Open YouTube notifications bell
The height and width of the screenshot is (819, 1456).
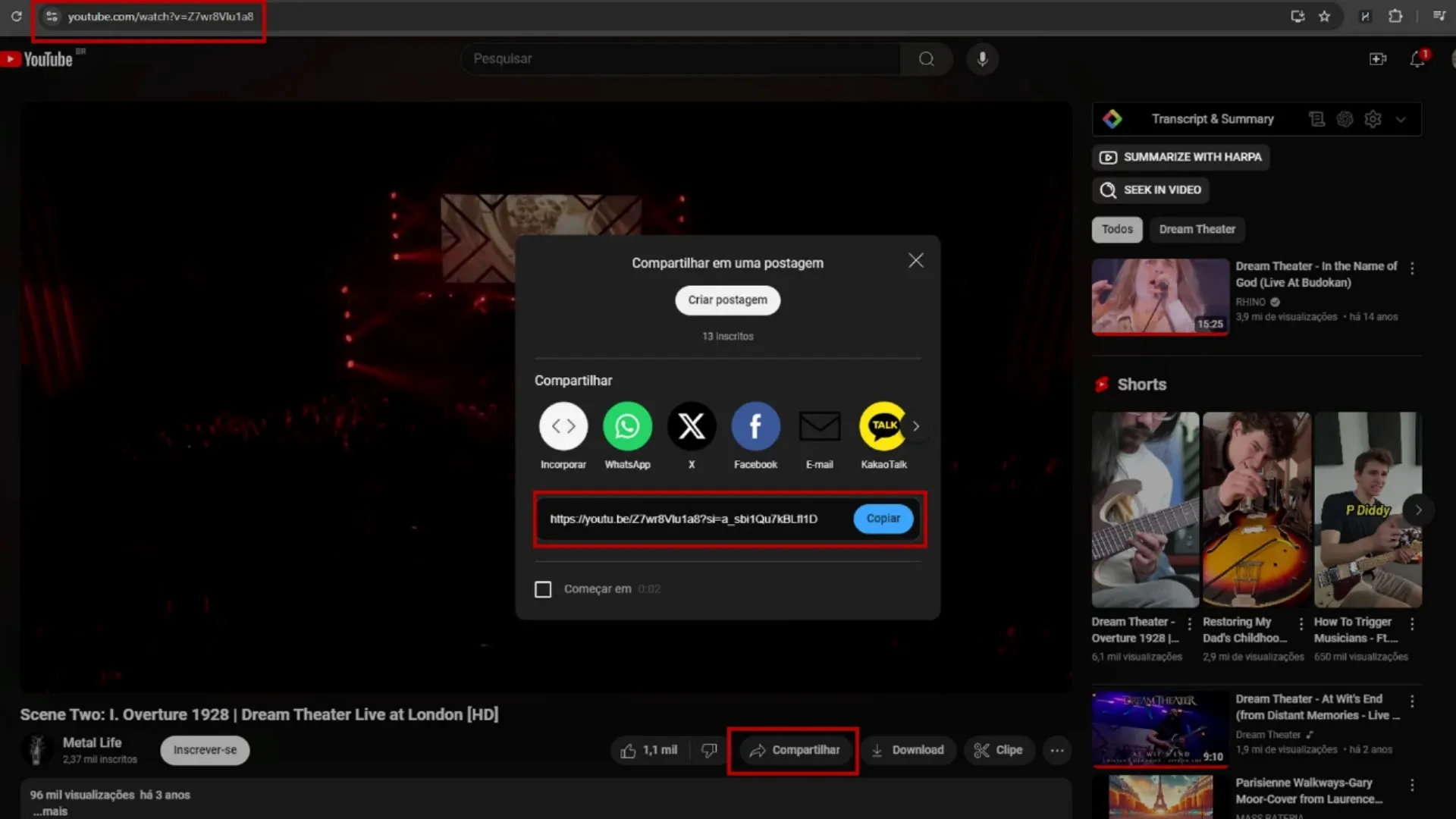[1417, 58]
